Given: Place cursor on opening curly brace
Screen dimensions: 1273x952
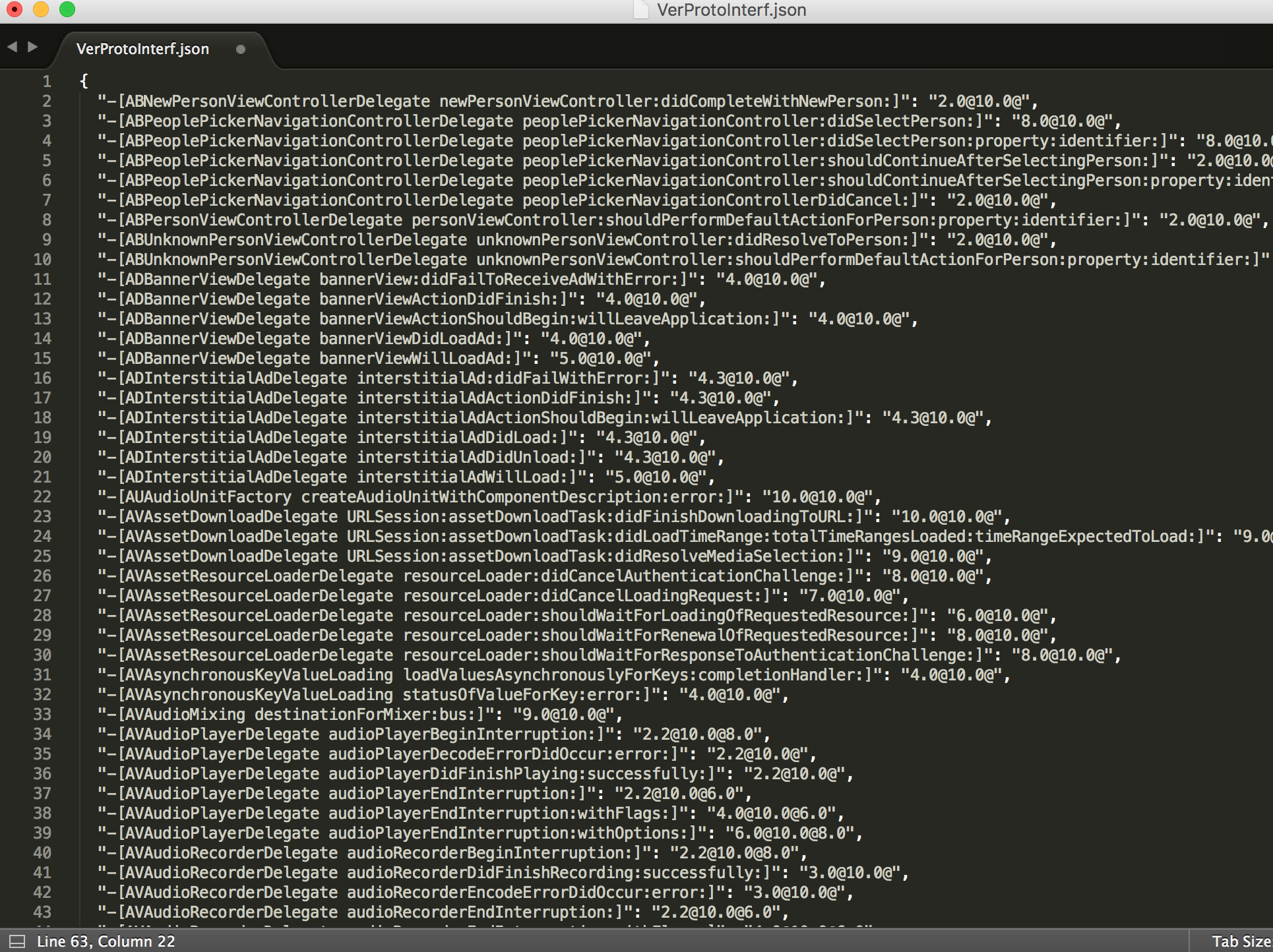Looking at the screenshot, I should pos(84,81).
